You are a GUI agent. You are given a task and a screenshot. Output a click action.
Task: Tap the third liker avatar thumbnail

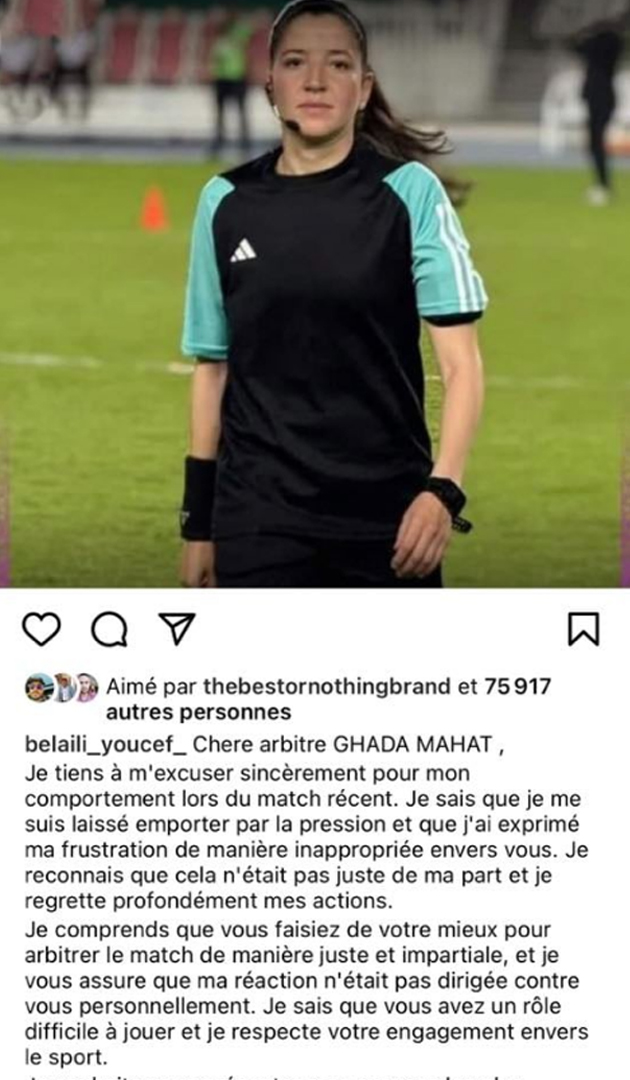tap(87, 687)
